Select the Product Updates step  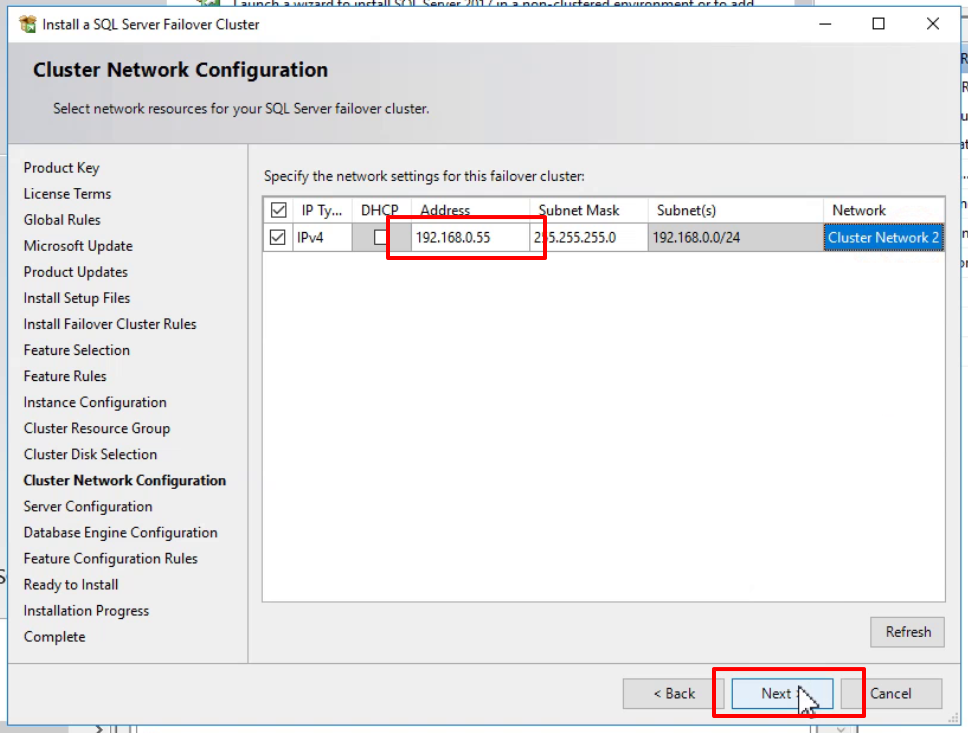pos(75,272)
